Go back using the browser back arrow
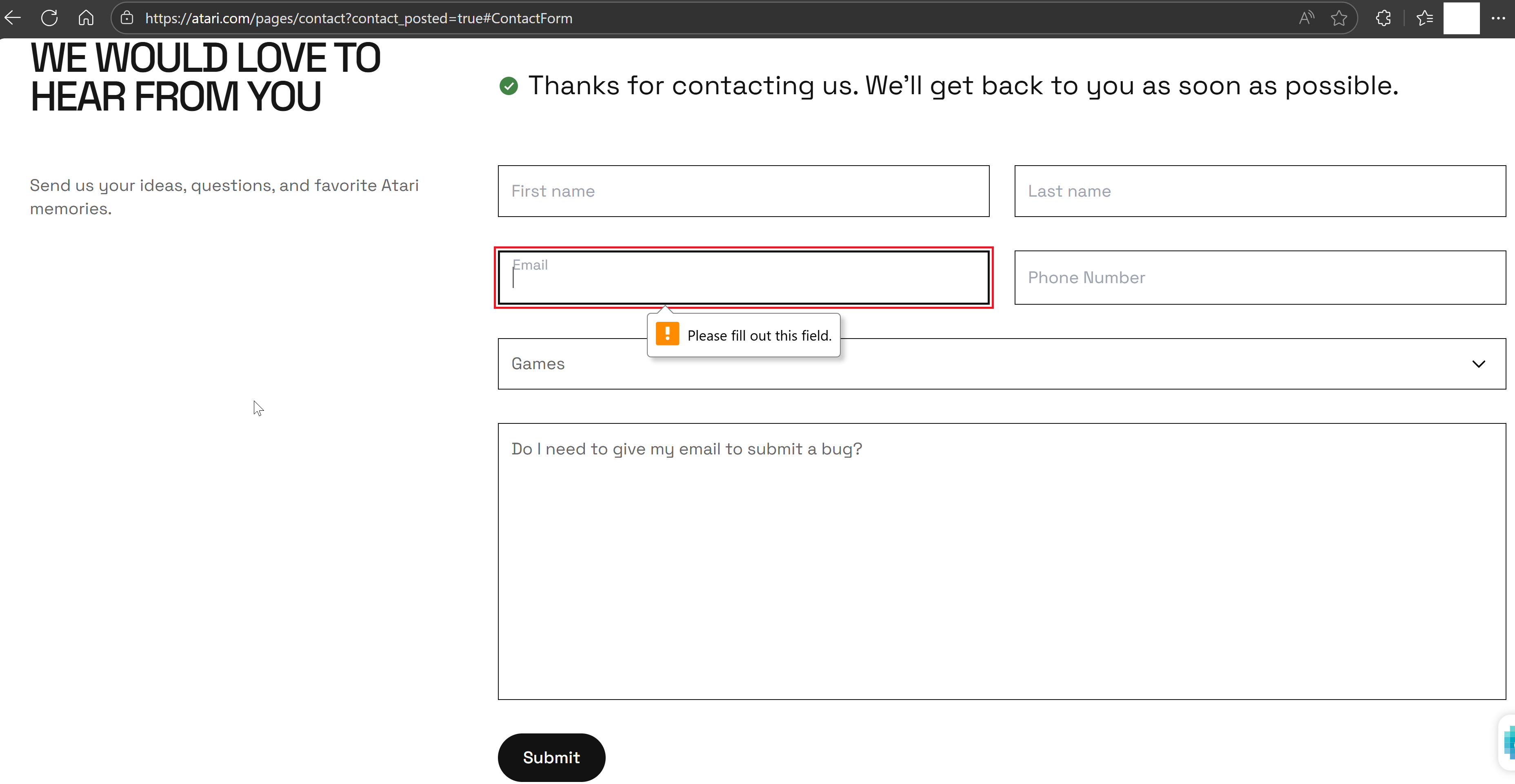Screen dimensions: 1515x784 (13, 18)
